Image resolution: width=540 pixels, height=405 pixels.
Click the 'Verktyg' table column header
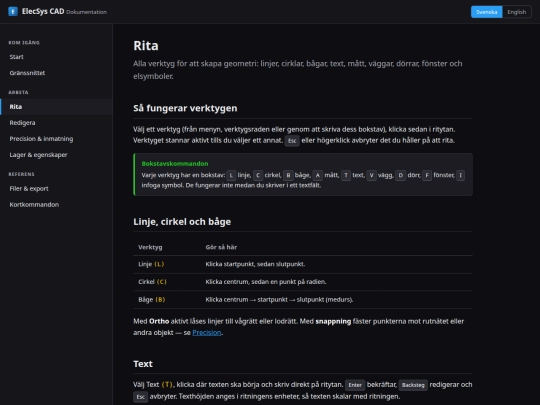pyautogui.click(x=150, y=247)
